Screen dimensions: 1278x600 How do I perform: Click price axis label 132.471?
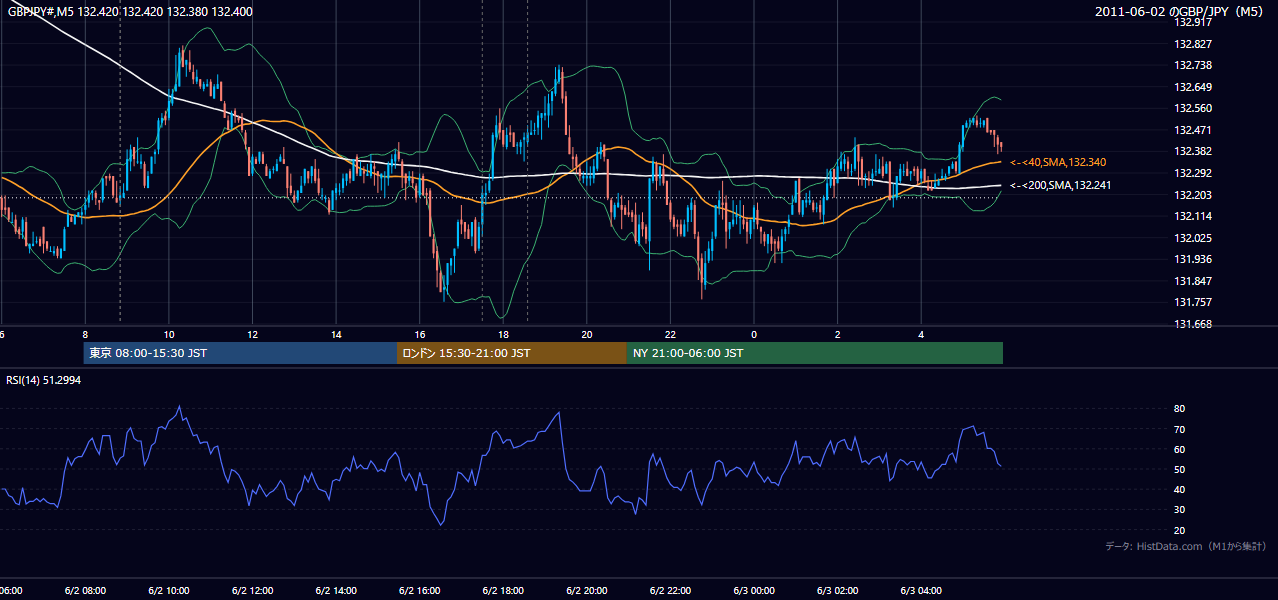1192,130
